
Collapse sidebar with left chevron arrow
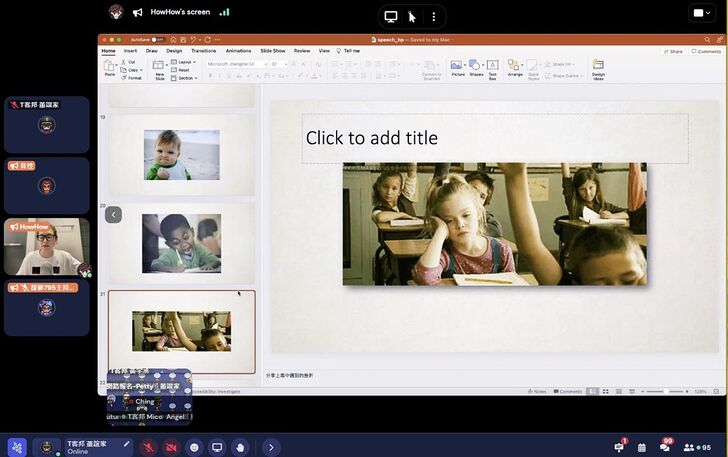click(x=113, y=214)
